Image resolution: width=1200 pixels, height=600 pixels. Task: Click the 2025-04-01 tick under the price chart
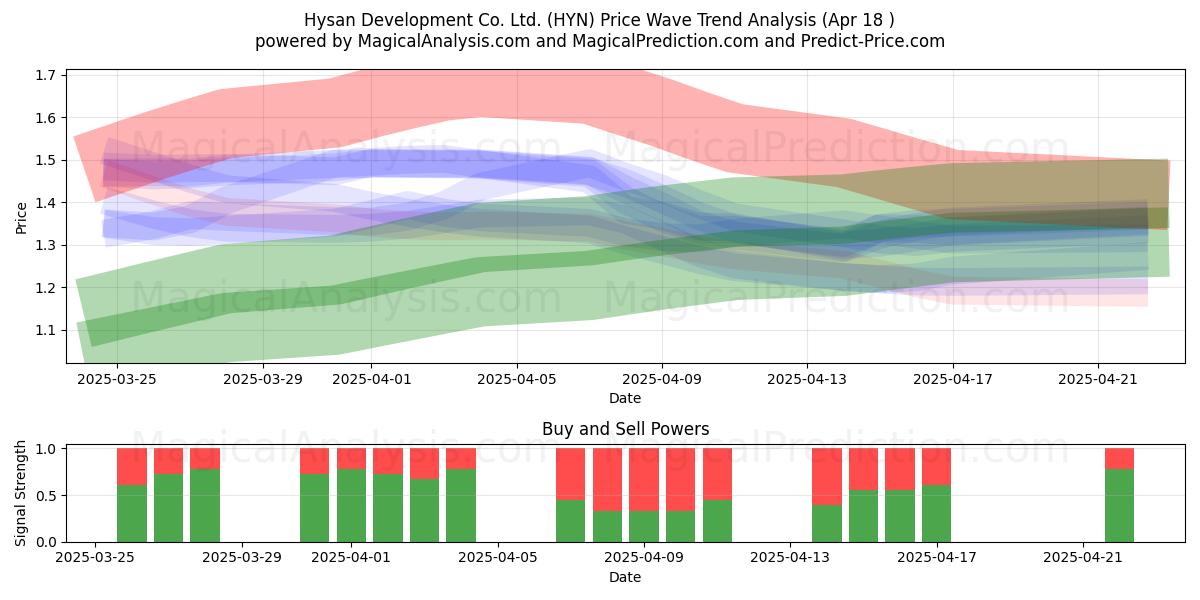tap(371, 379)
